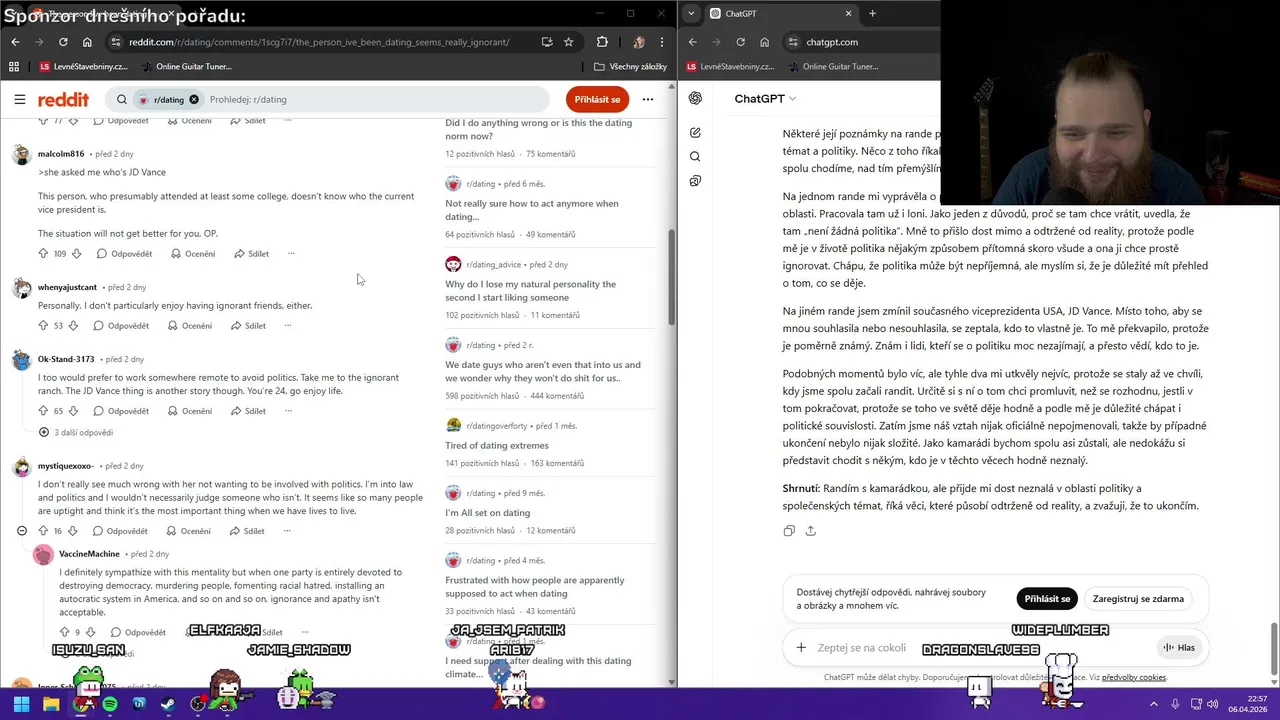Upvote VaccineMachine's comment
The image size is (1280, 720).
point(64,632)
